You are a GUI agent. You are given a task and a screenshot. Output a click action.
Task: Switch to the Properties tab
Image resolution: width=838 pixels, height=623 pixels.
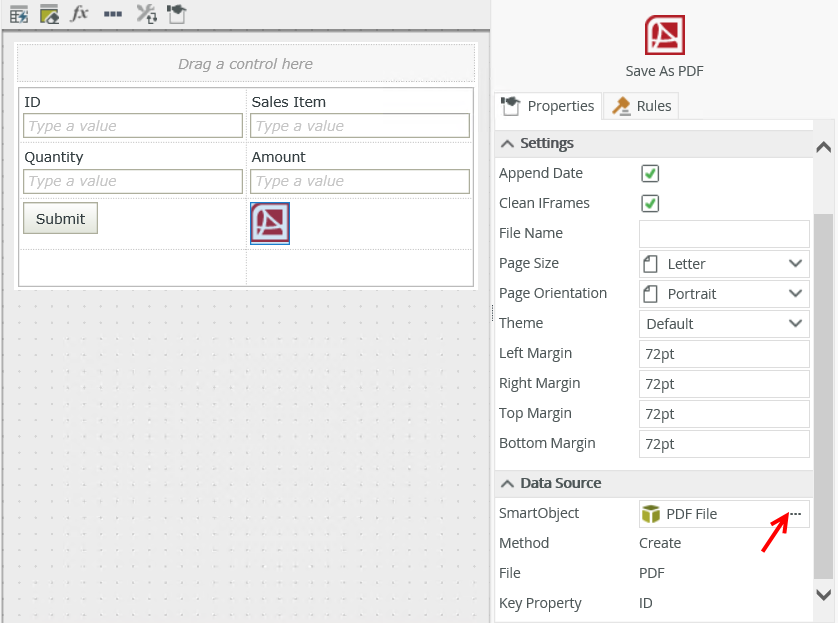point(548,106)
